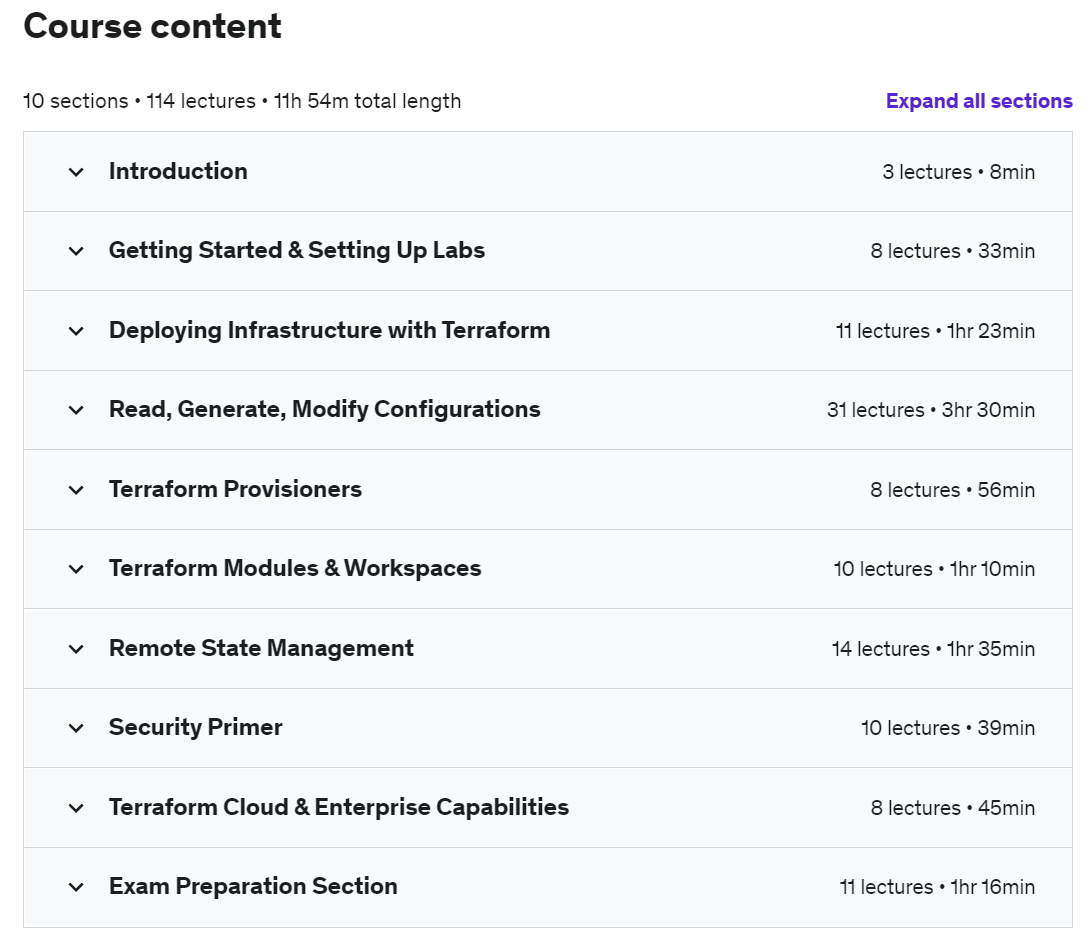Image resolution: width=1091 pixels, height=940 pixels.
Task: Expand the Introduction section chevron
Action: (76, 172)
